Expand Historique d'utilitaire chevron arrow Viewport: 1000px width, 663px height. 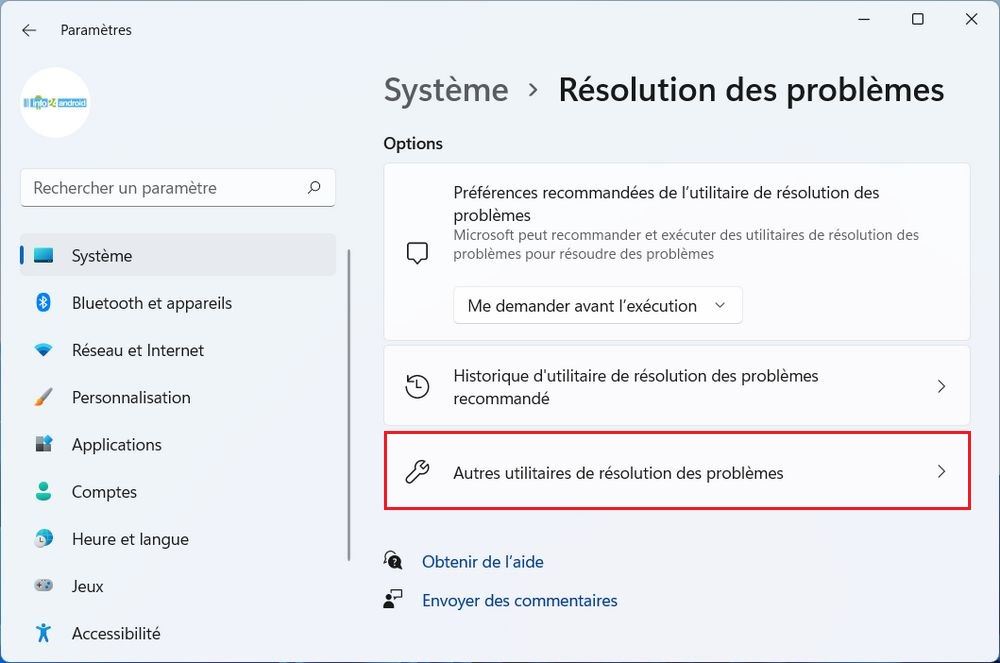coord(940,386)
